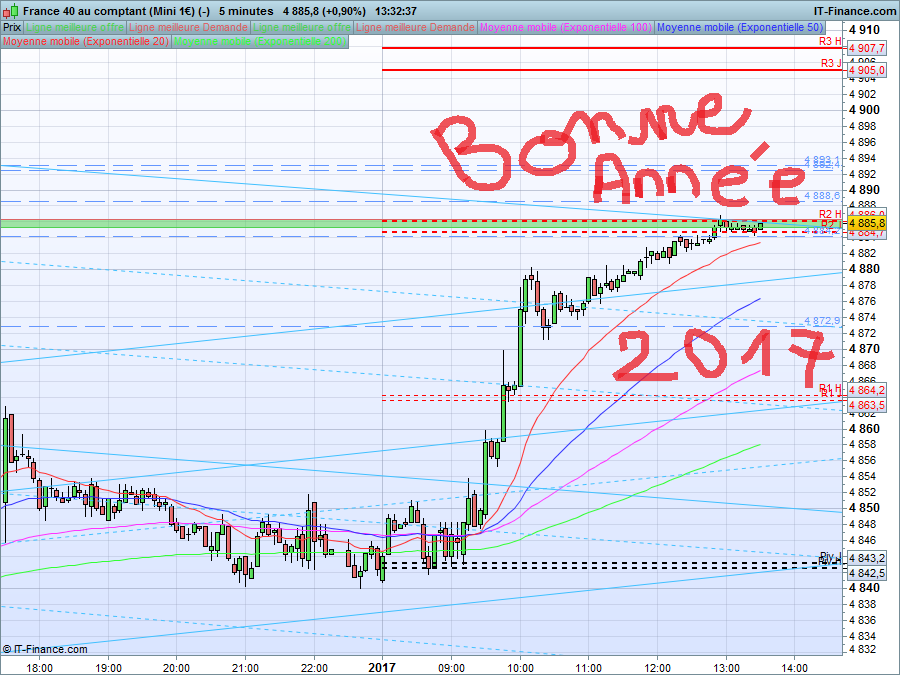Viewport: 900px width, 675px height.
Task: Click the R3 J resistance label
Action: [x=831, y=63]
